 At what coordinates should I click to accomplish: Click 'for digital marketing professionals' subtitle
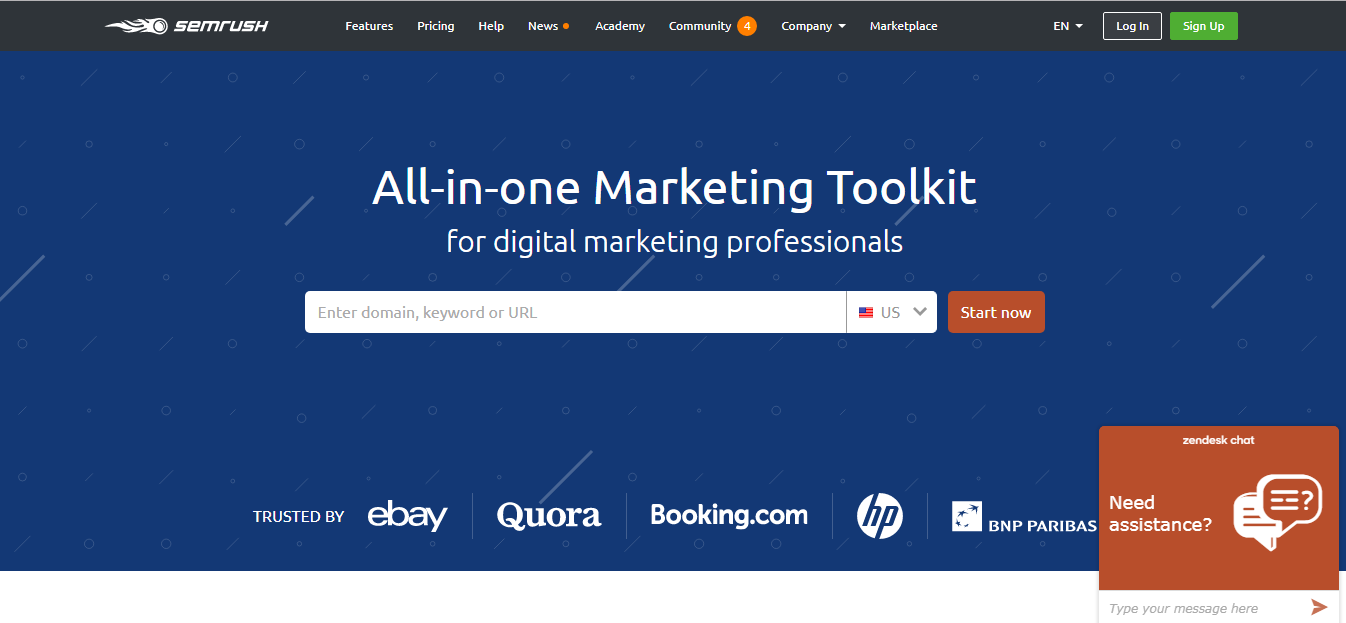click(x=674, y=242)
